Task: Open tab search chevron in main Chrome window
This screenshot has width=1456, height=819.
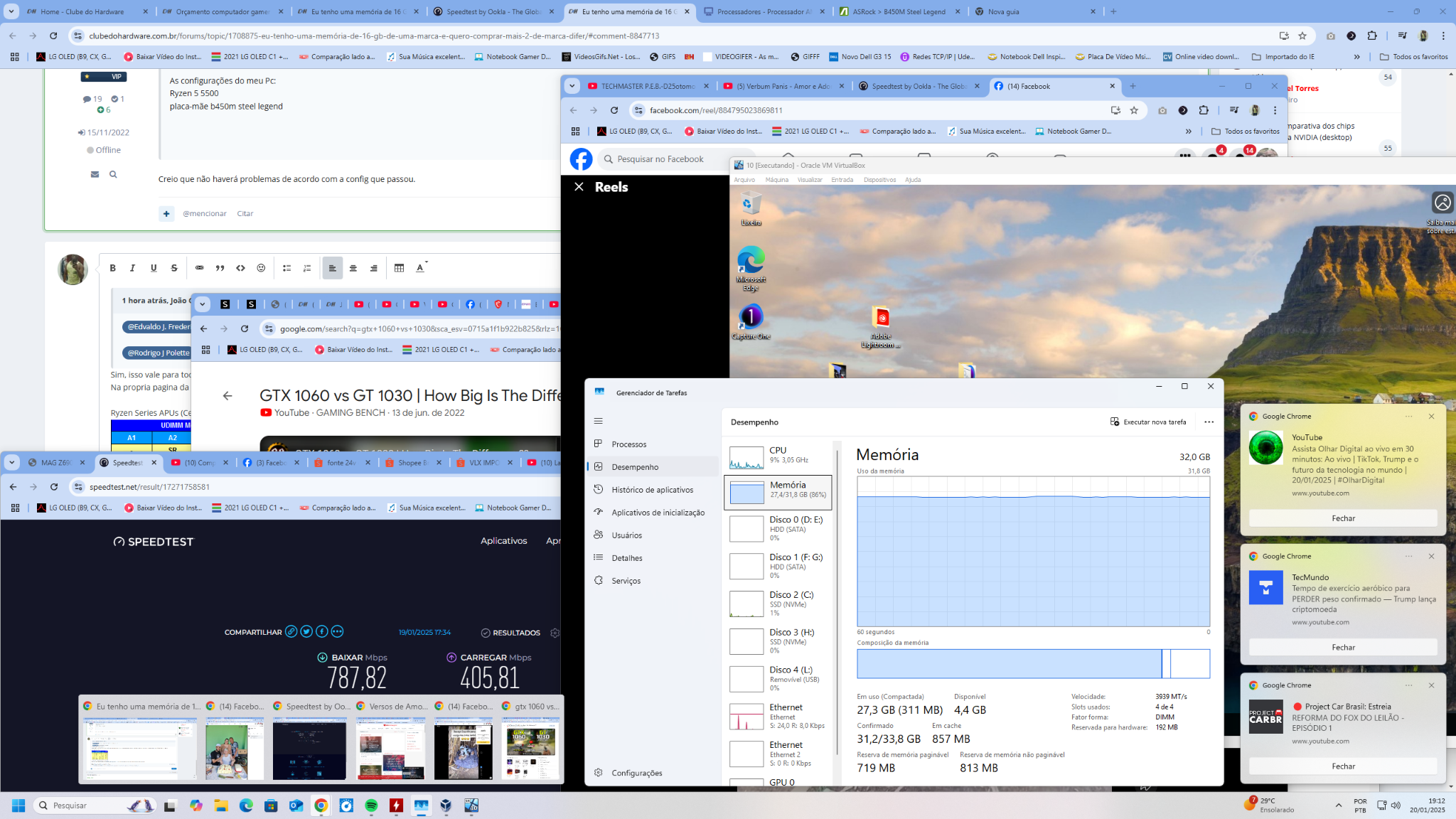Action: (11, 11)
